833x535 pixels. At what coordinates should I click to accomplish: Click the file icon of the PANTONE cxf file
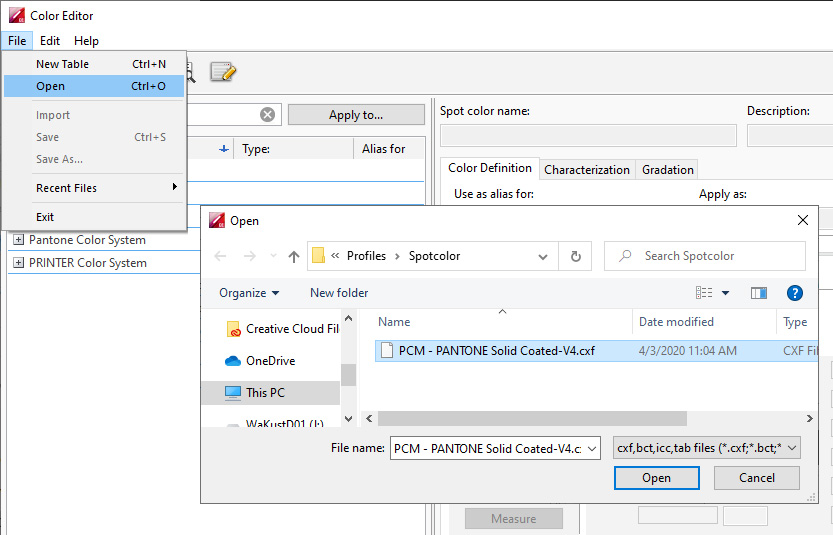pyautogui.click(x=387, y=351)
